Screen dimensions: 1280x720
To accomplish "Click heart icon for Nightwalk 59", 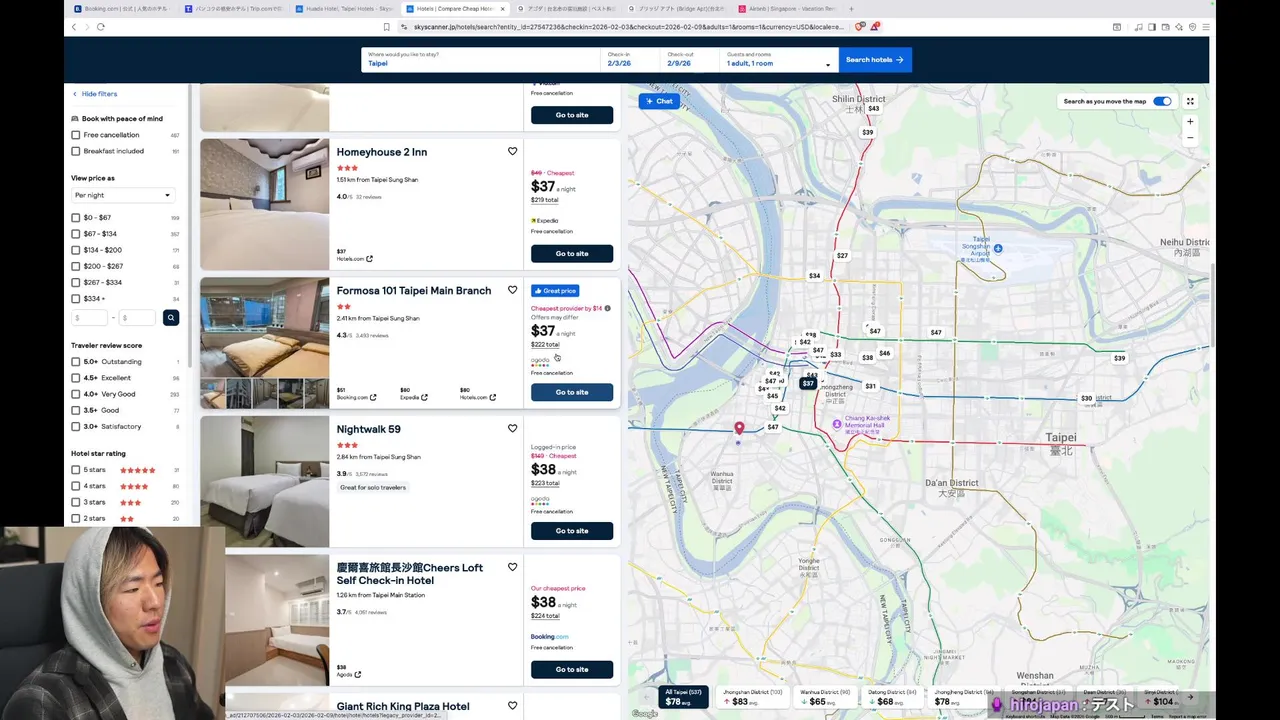I will coord(512,428).
